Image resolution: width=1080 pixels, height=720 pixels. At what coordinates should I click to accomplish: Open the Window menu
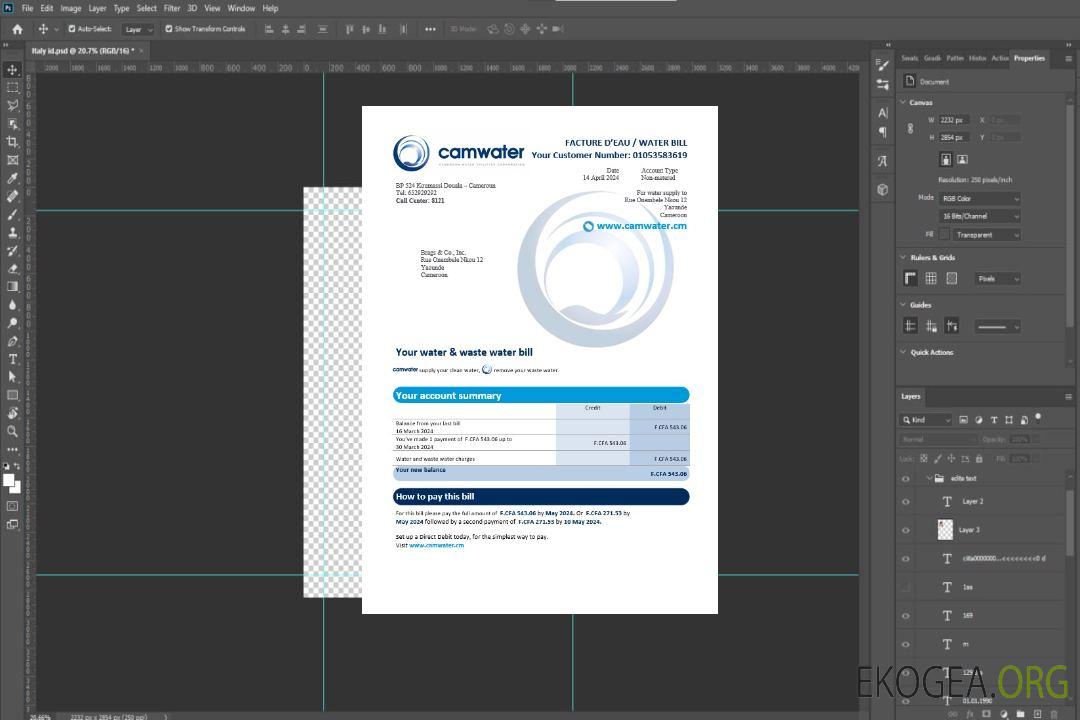241,8
